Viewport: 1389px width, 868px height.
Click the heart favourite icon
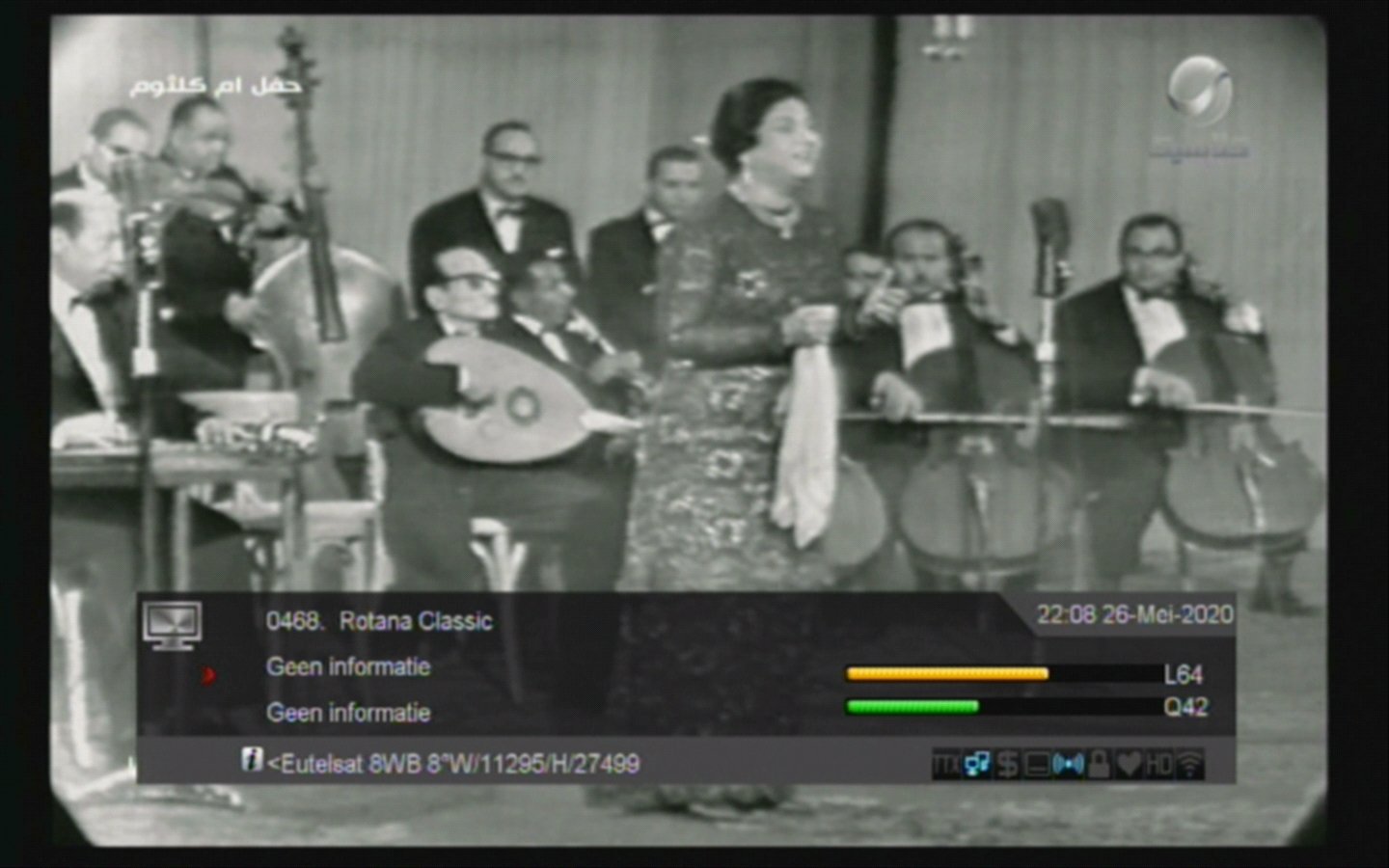1129,766
